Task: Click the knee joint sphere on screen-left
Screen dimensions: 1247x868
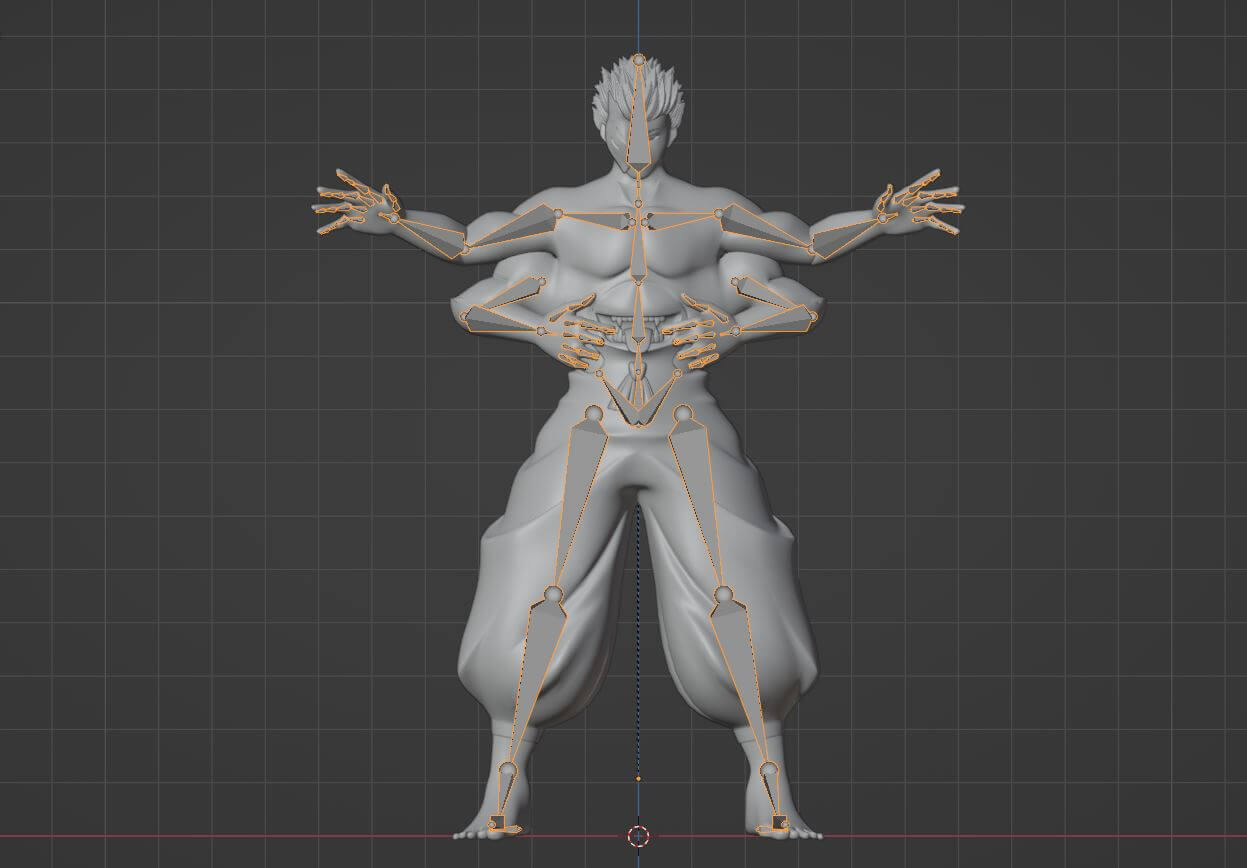Action: (x=552, y=596)
